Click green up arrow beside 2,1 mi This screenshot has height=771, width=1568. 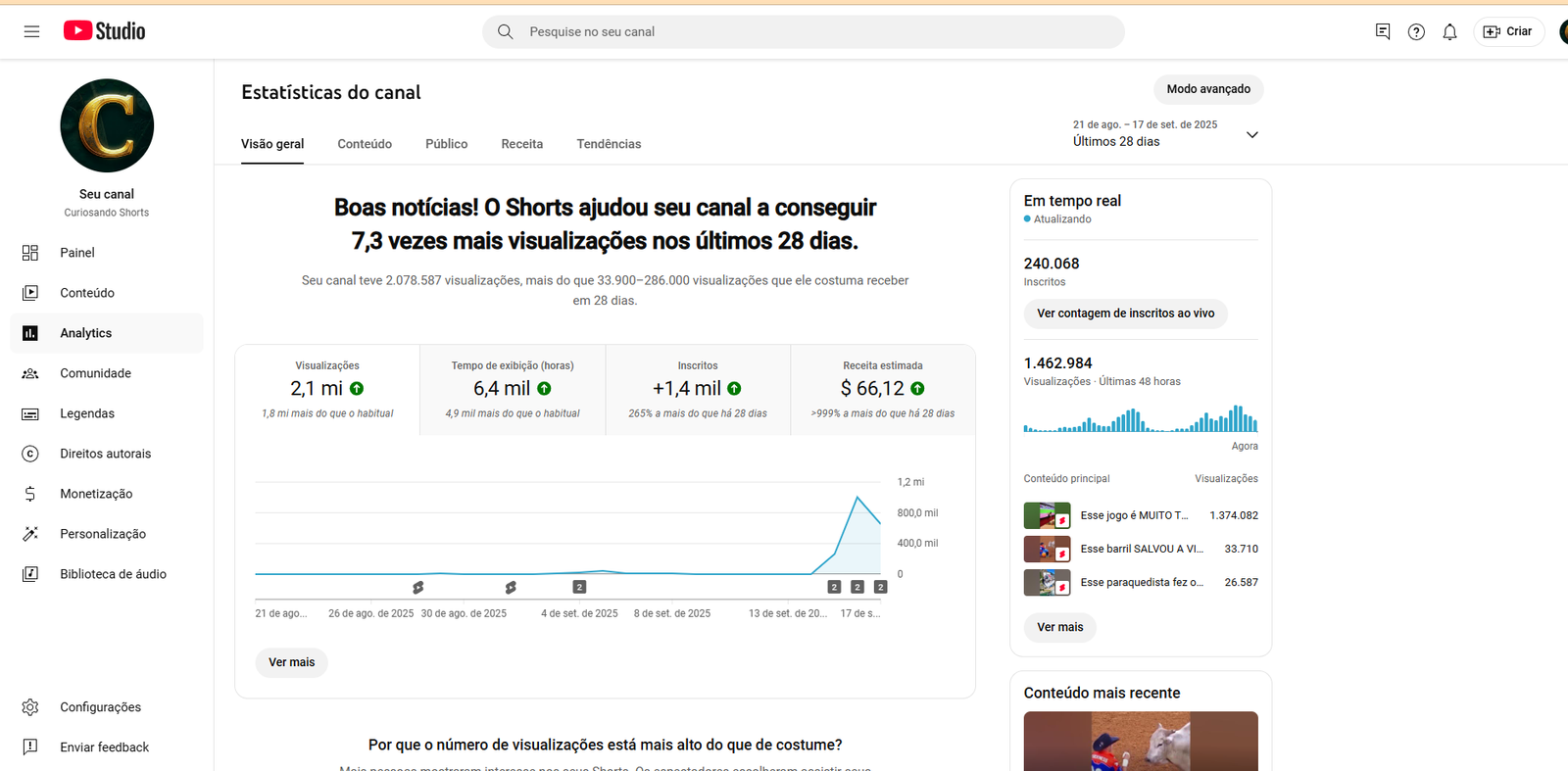(357, 389)
